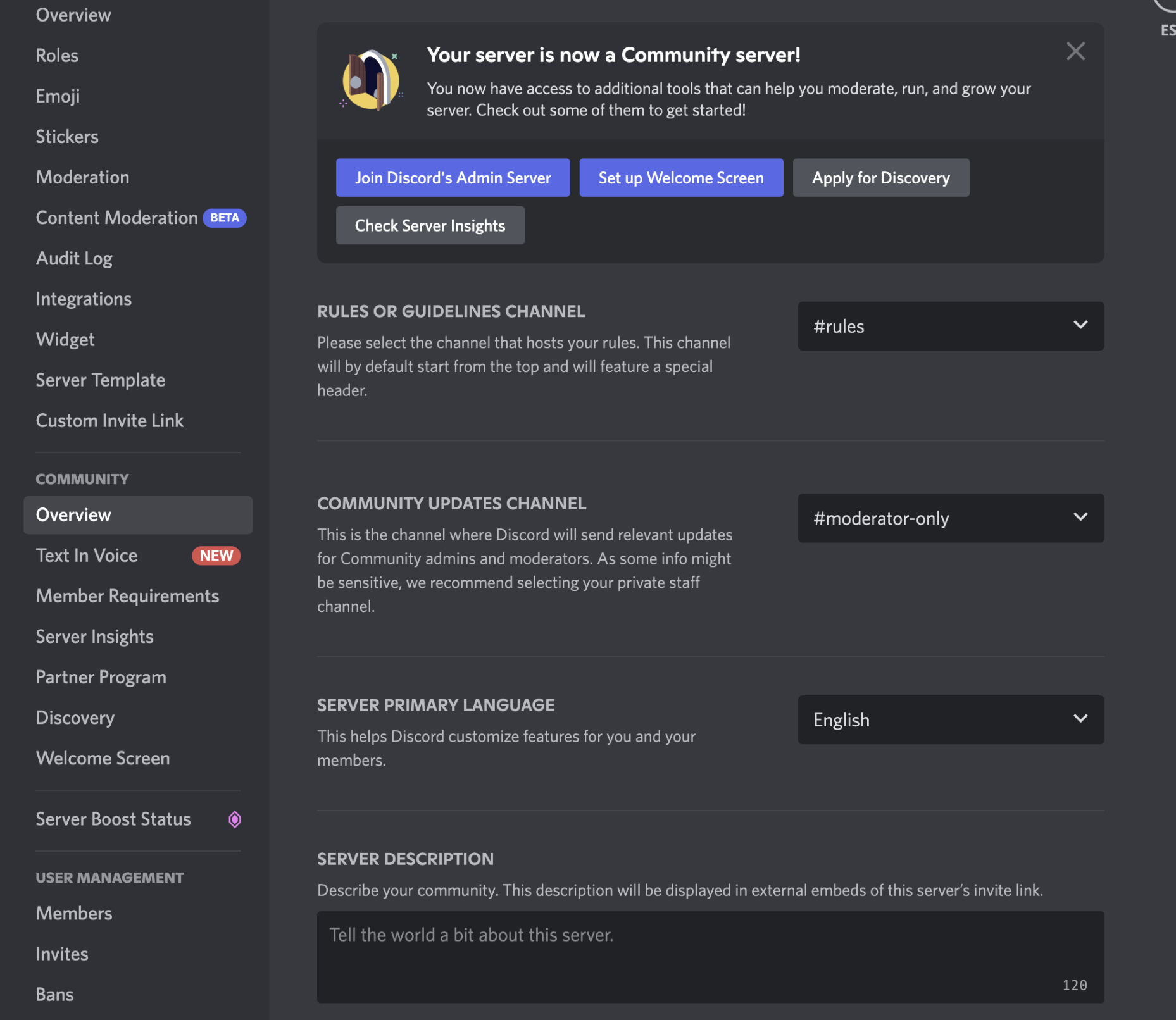The image size is (1176, 1020).
Task: Click the RULES OR GUIDELINES CHANNEL heading
Action: pos(451,311)
